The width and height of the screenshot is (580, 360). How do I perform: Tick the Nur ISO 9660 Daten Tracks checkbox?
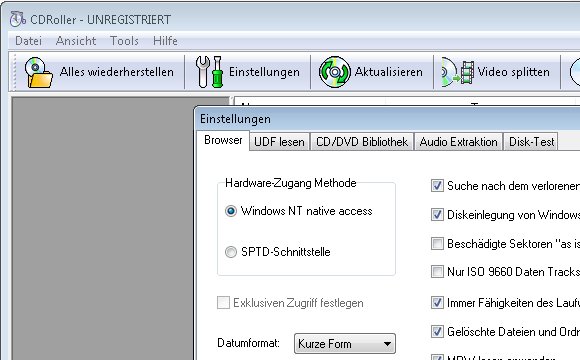[437, 272]
